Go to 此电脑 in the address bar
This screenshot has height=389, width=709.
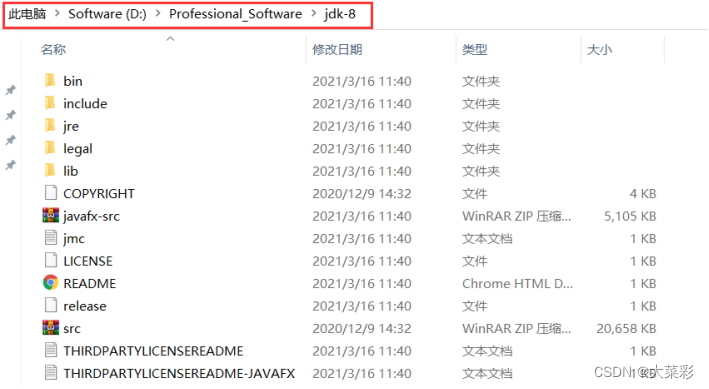[27, 14]
